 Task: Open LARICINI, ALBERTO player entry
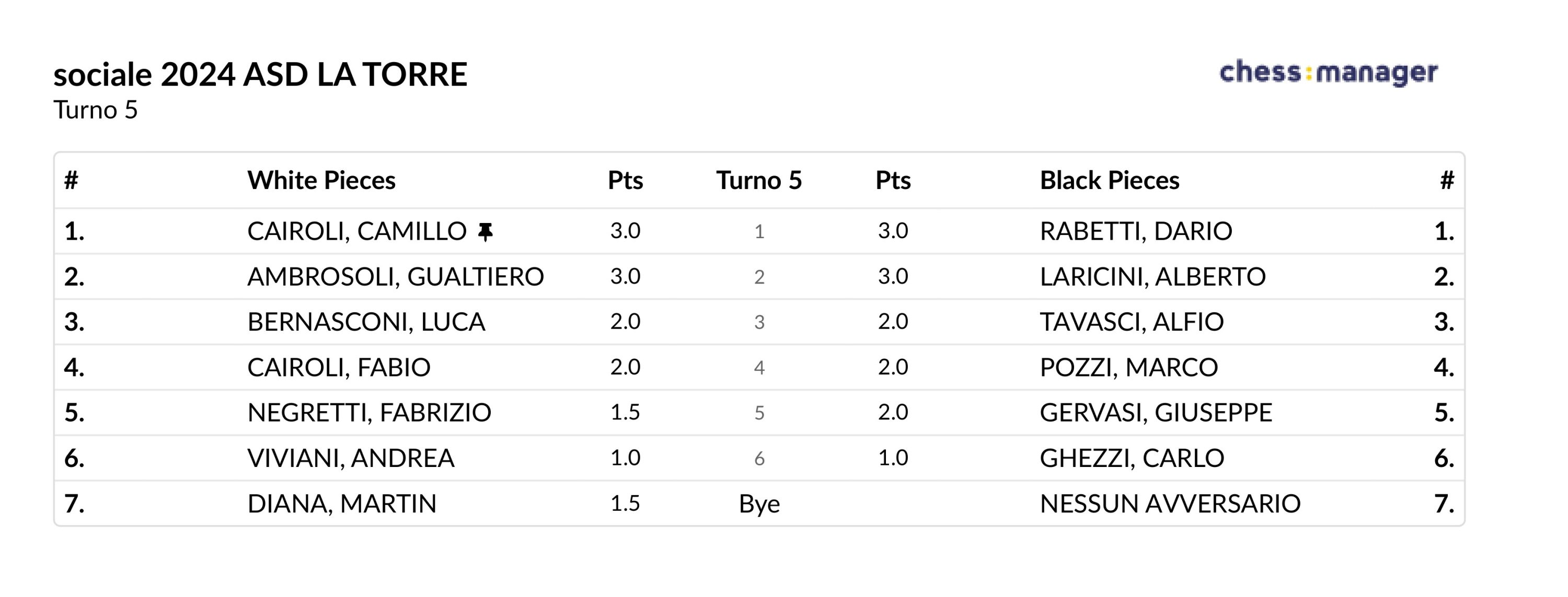1152,277
